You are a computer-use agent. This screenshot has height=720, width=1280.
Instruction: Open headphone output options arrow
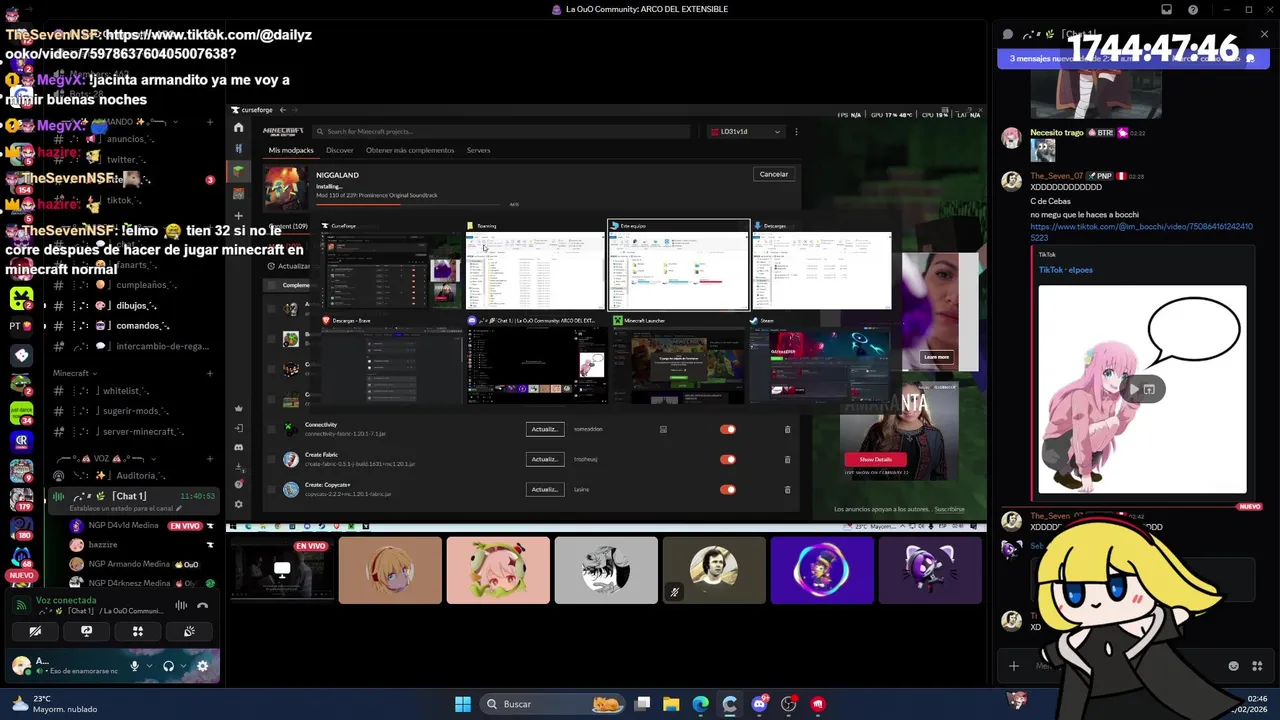[x=183, y=666]
